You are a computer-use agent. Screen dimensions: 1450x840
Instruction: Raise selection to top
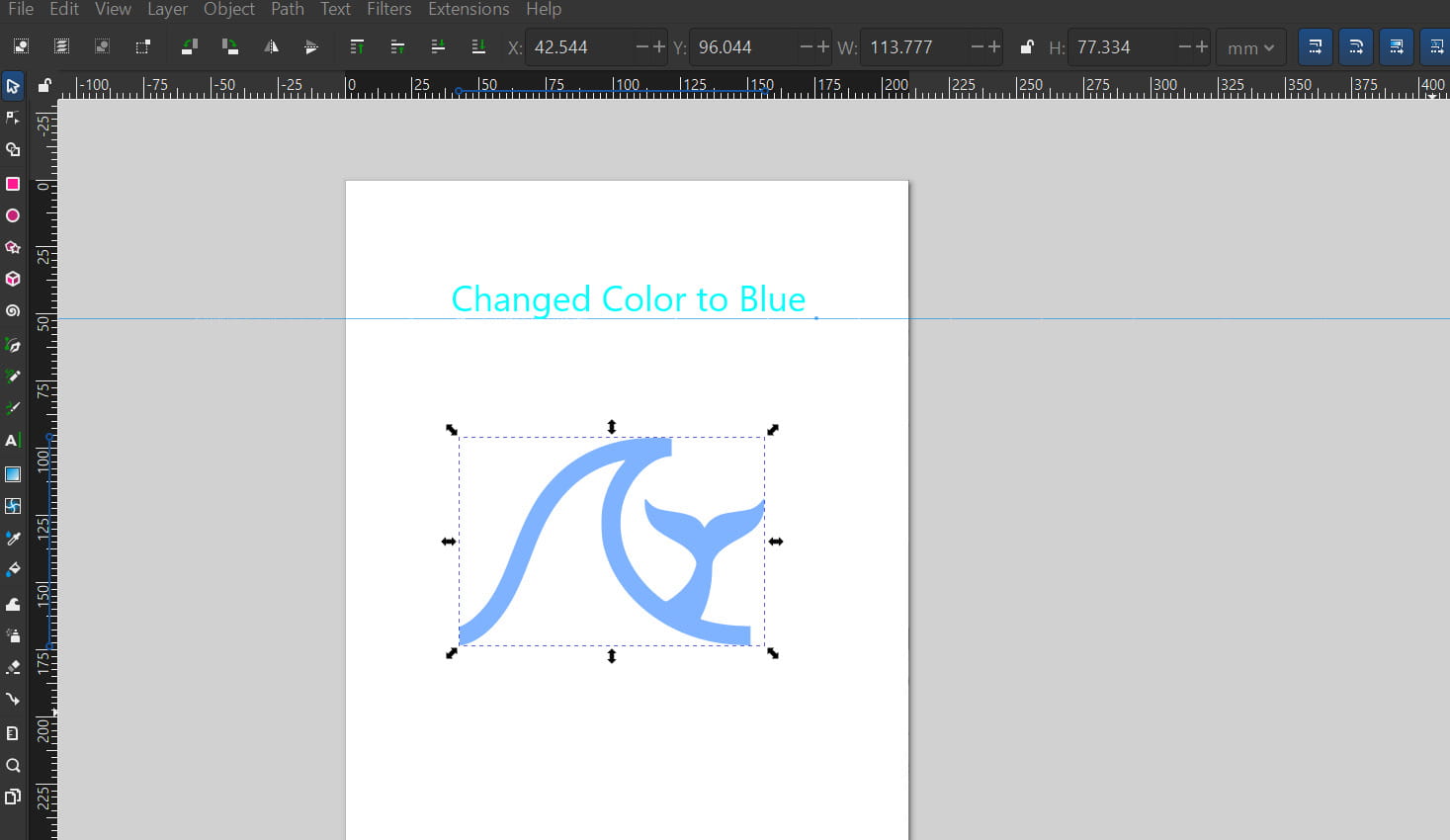358,46
